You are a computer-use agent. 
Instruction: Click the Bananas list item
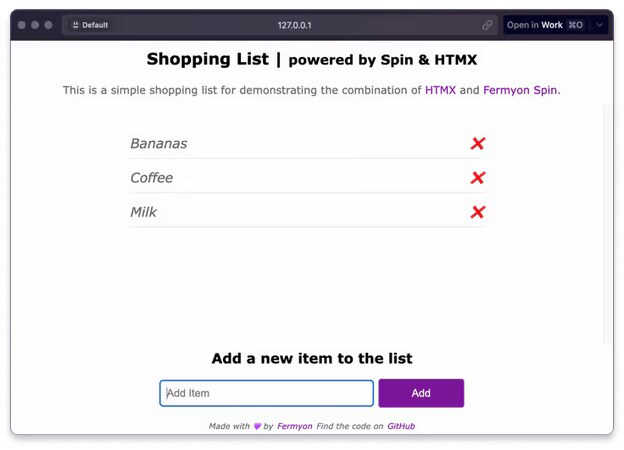tap(159, 144)
